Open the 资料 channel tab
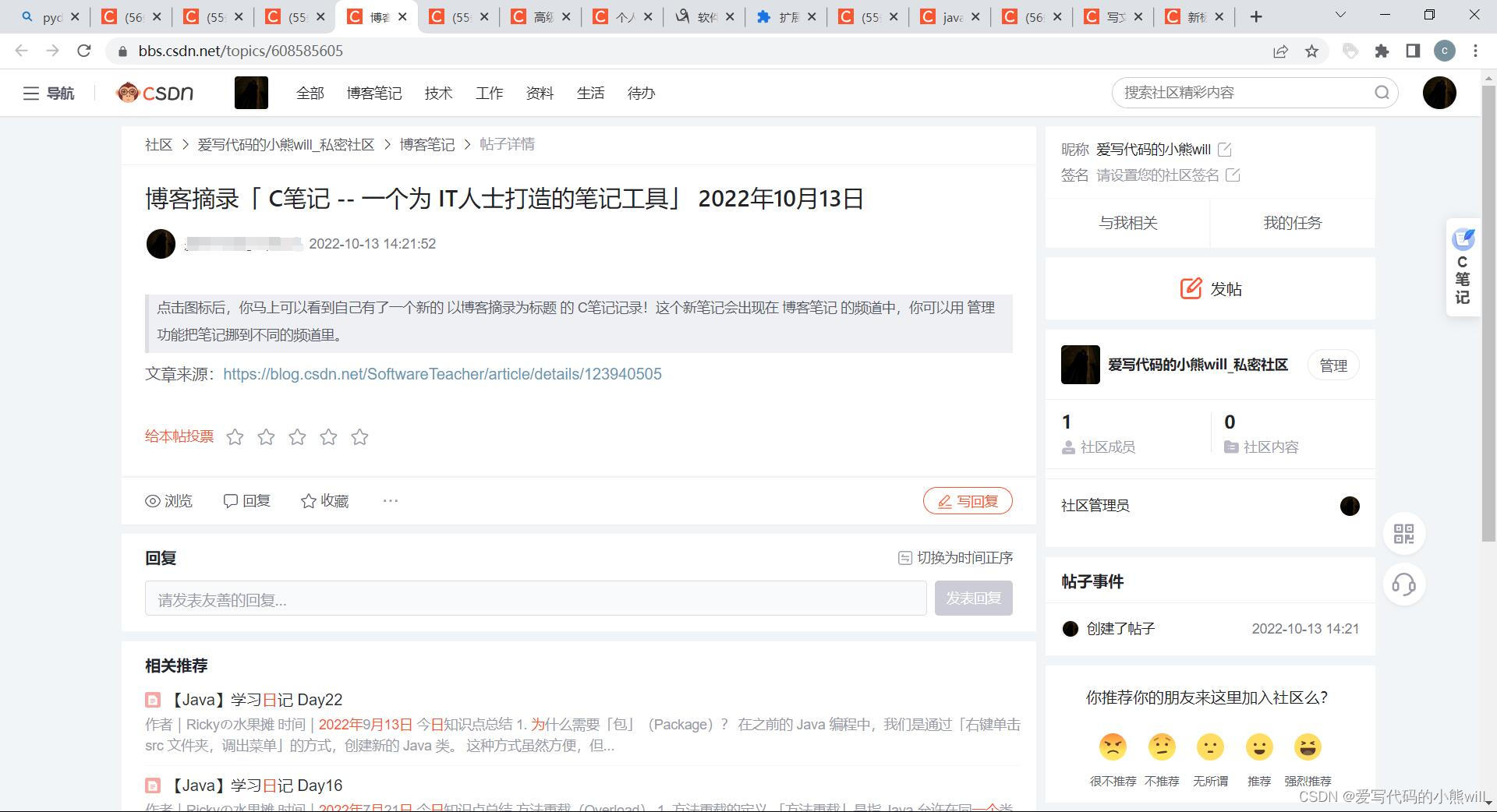The height and width of the screenshot is (812, 1497). coord(540,93)
